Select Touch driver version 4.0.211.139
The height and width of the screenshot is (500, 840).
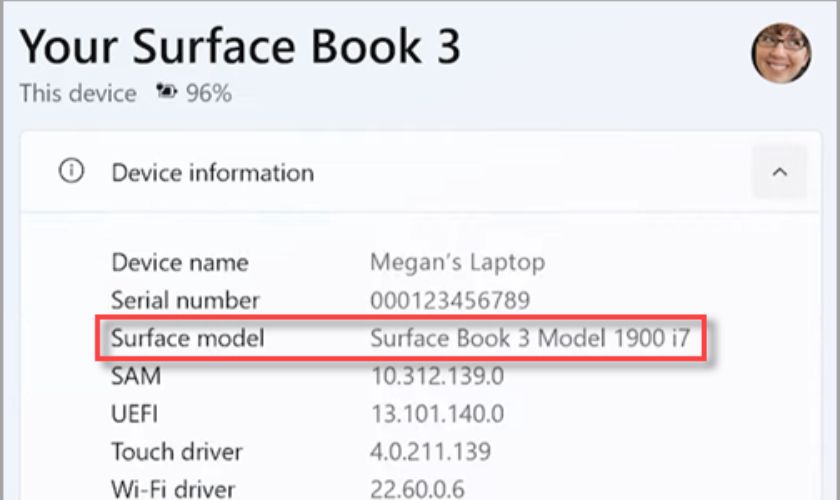pos(431,452)
